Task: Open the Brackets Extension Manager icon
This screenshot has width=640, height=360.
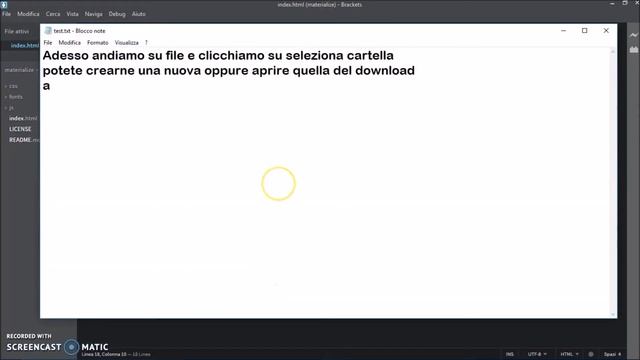Action: (633, 49)
